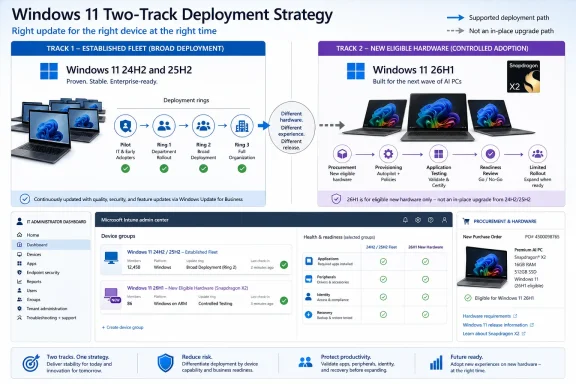Screen dimensions: 576x384
Task: Open Learn about Snapdragon X2 link
Action: [494, 334]
